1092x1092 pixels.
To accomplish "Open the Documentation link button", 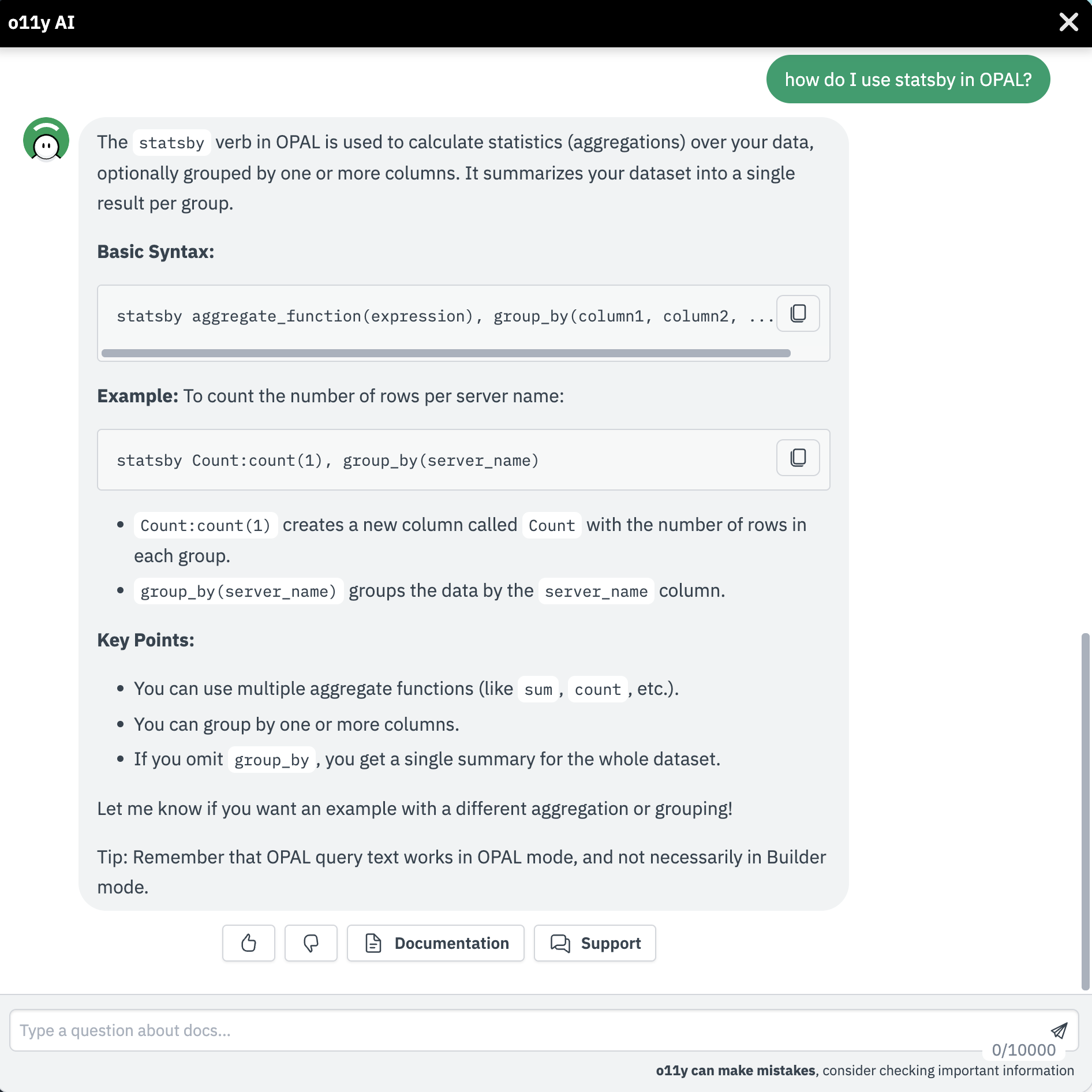I will [x=436, y=943].
